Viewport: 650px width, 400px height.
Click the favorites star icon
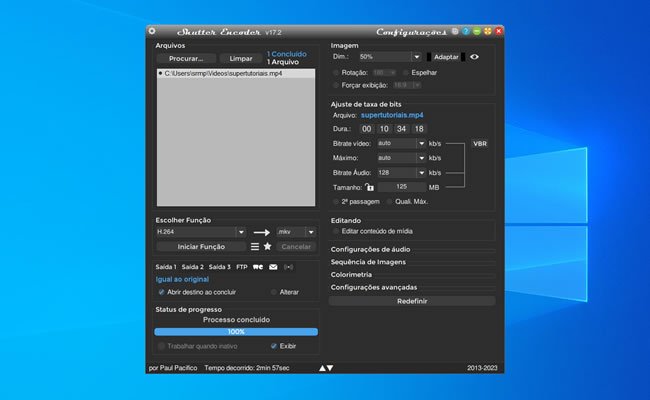[x=268, y=246]
